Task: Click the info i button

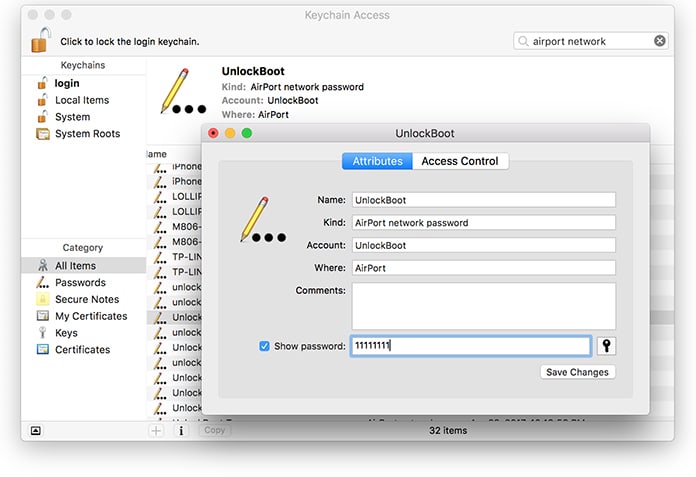Action: 181,430
